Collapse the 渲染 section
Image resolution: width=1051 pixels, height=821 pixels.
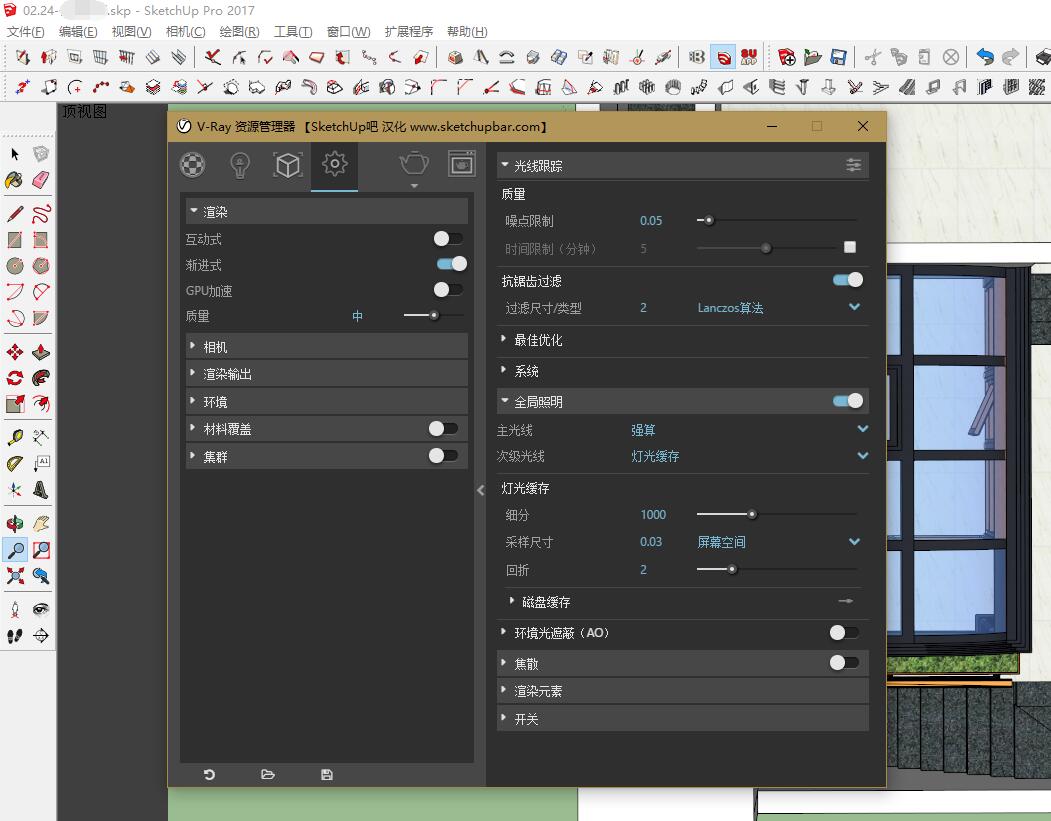coord(326,212)
